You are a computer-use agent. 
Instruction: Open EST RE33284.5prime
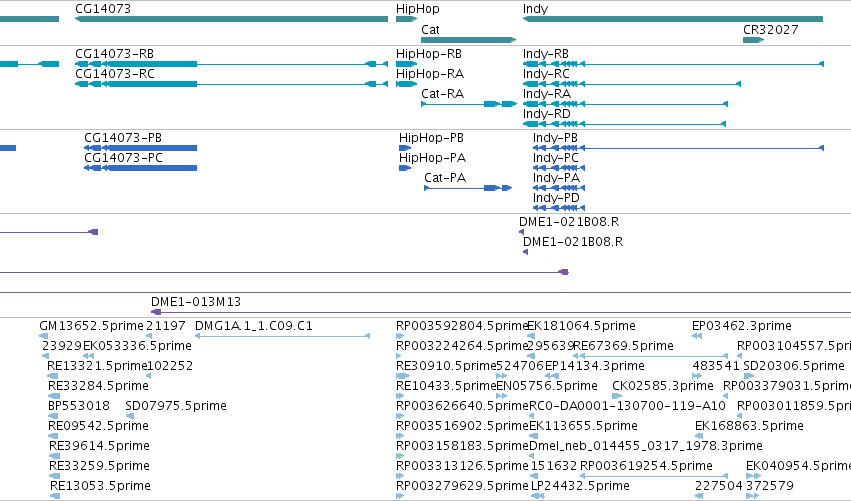pyautogui.click(x=98, y=386)
